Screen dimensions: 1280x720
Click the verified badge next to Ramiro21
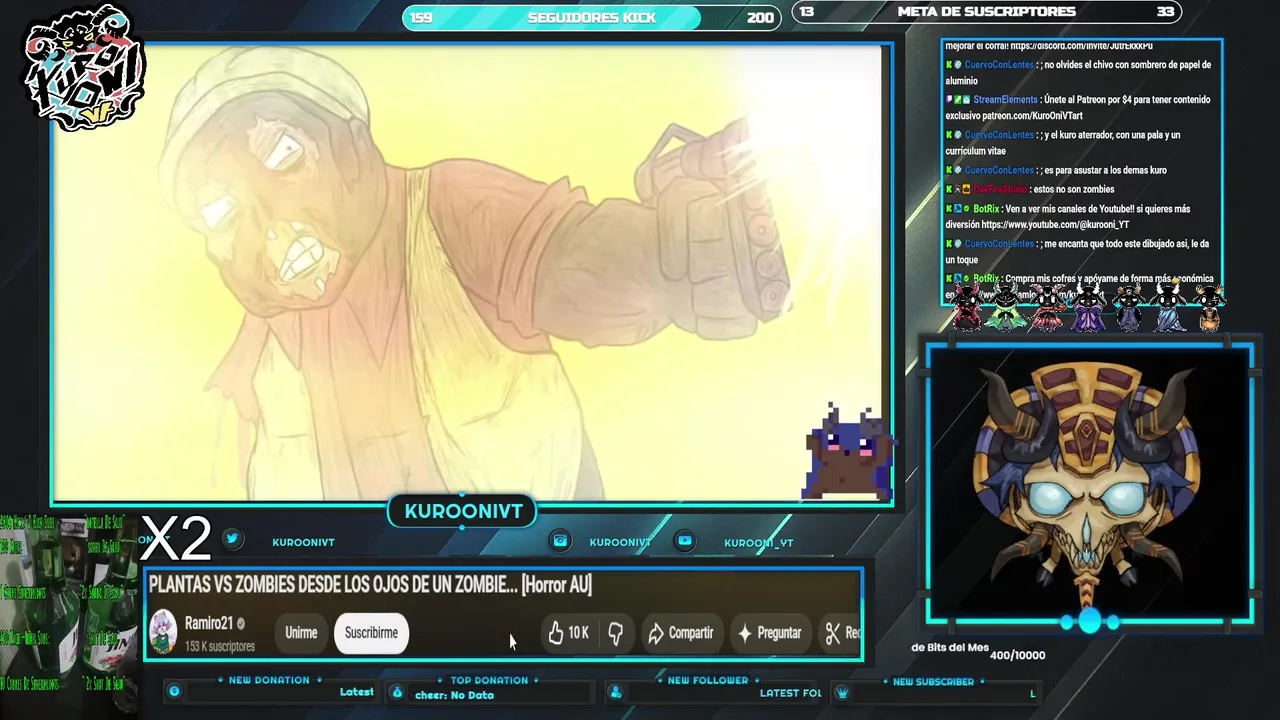[240, 624]
